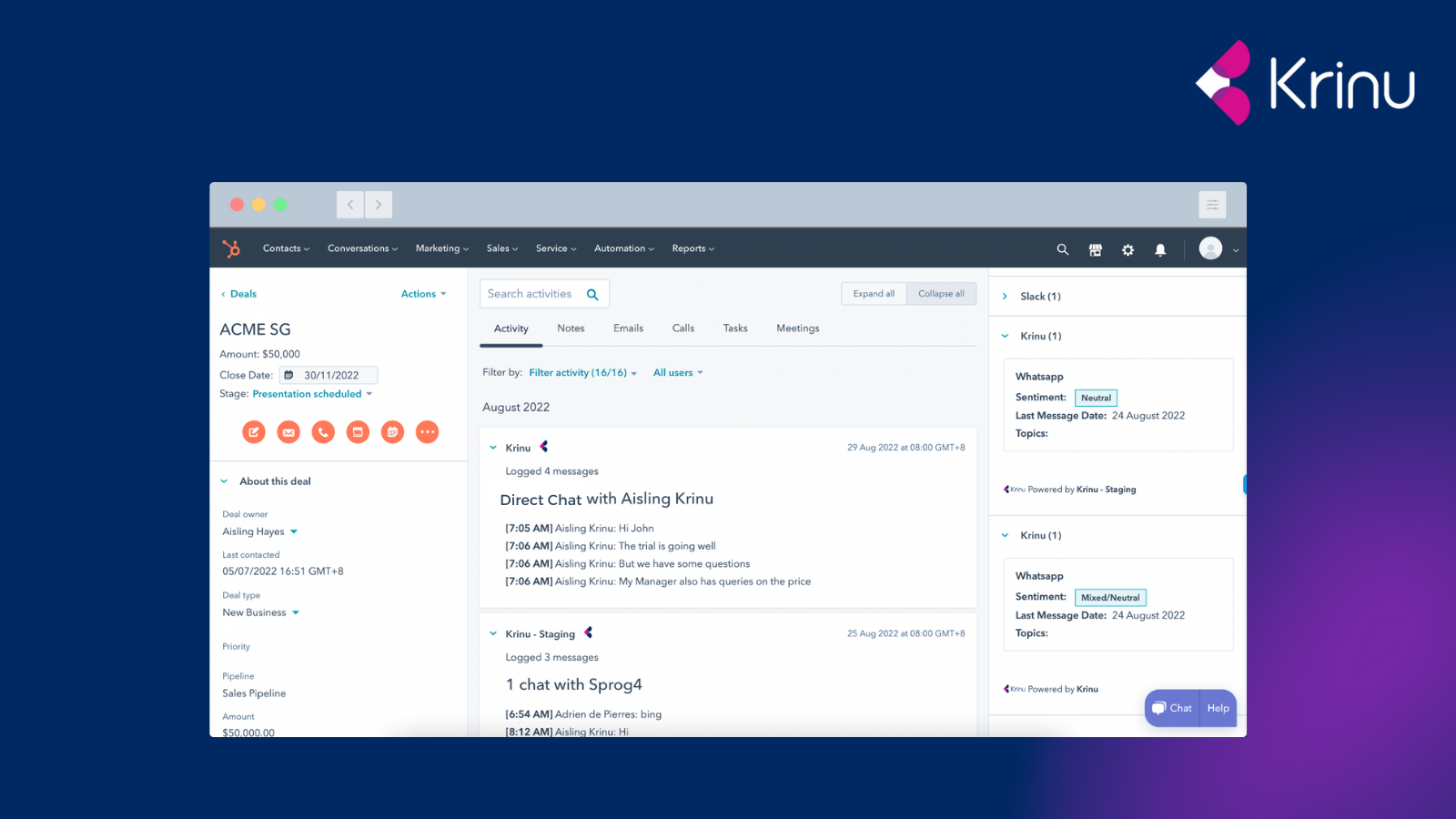Click the orange phone call icon
Viewport: 1456px width, 819px height.
[x=323, y=432]
